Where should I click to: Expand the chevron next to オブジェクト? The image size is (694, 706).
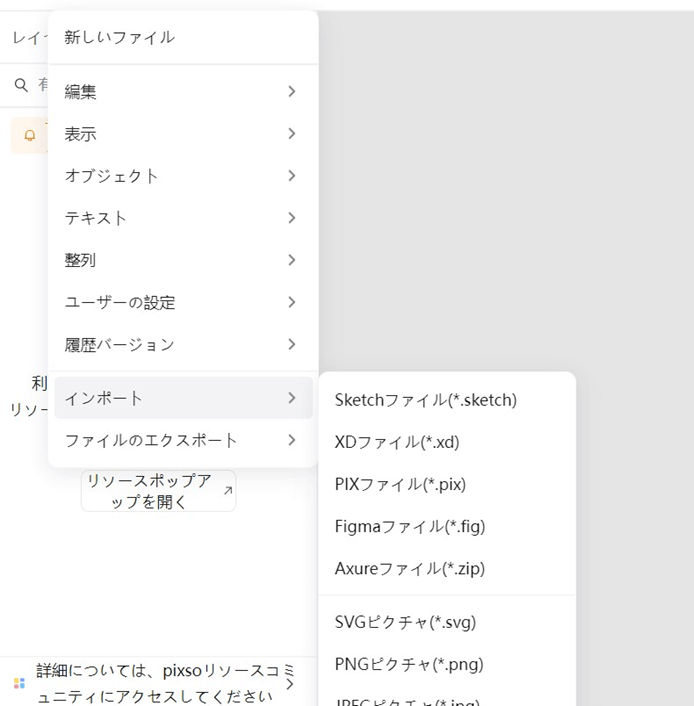pyautogui.click(x=292, y=176)
